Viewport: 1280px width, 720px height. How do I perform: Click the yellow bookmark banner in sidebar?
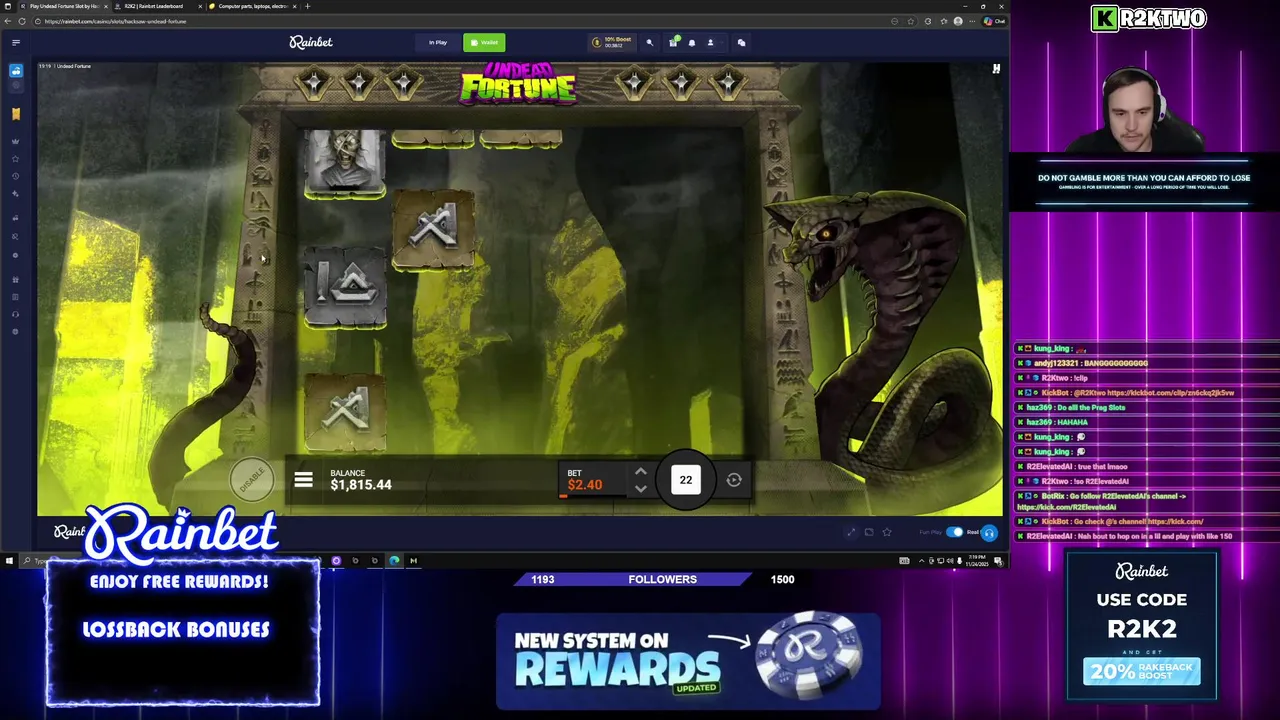(x=15, y=114)
